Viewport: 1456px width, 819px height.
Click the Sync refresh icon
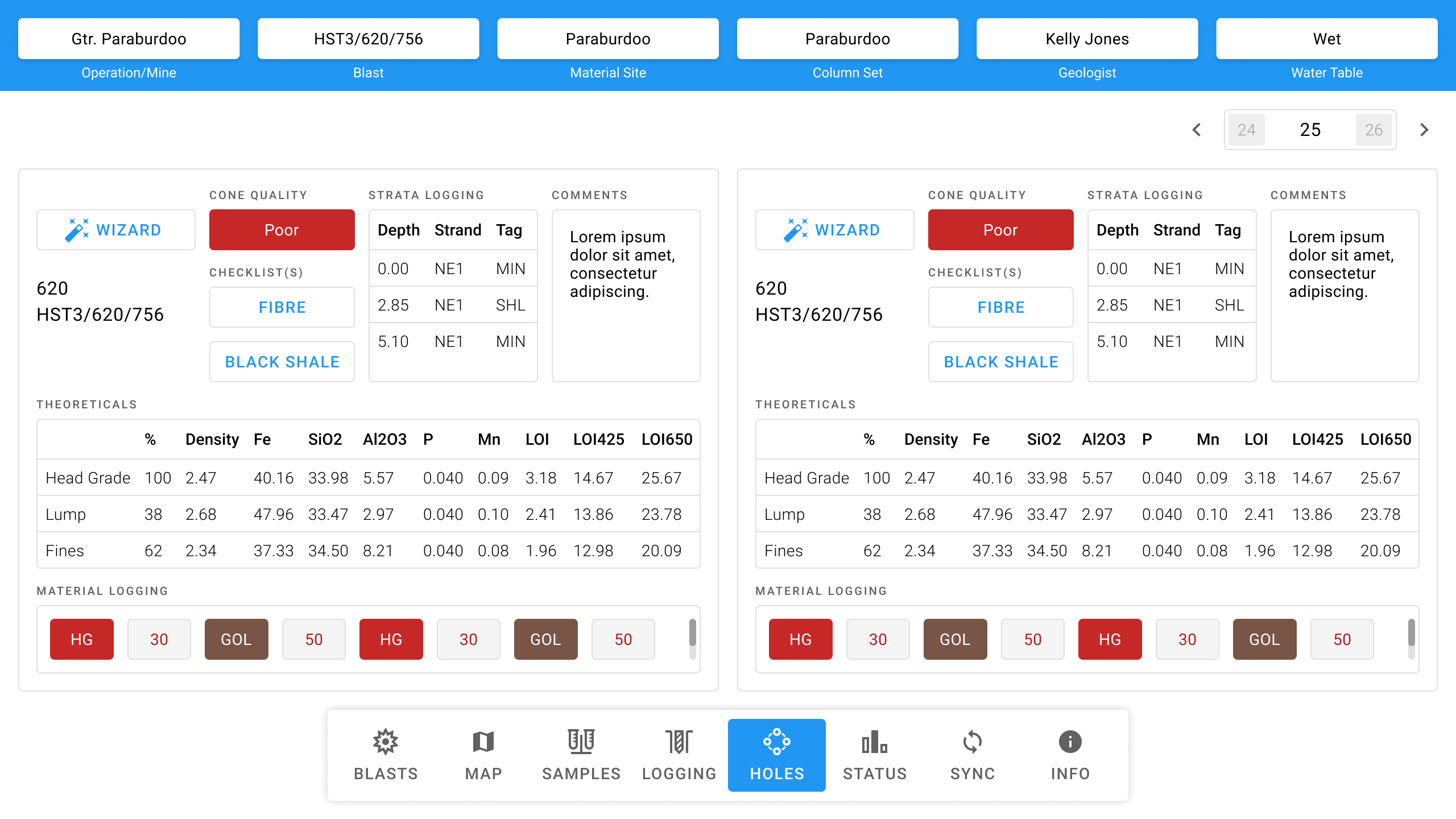(973, 742)
